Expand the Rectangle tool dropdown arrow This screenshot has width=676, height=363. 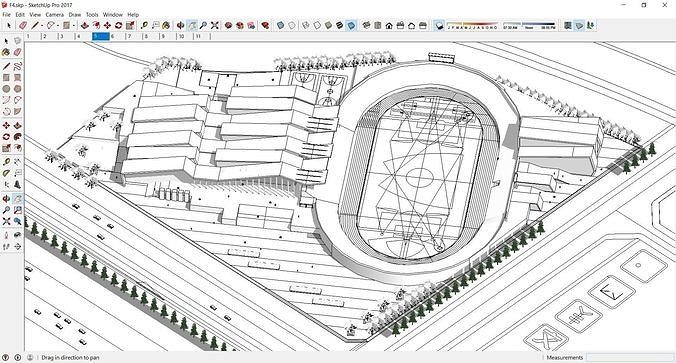point(74,26)
